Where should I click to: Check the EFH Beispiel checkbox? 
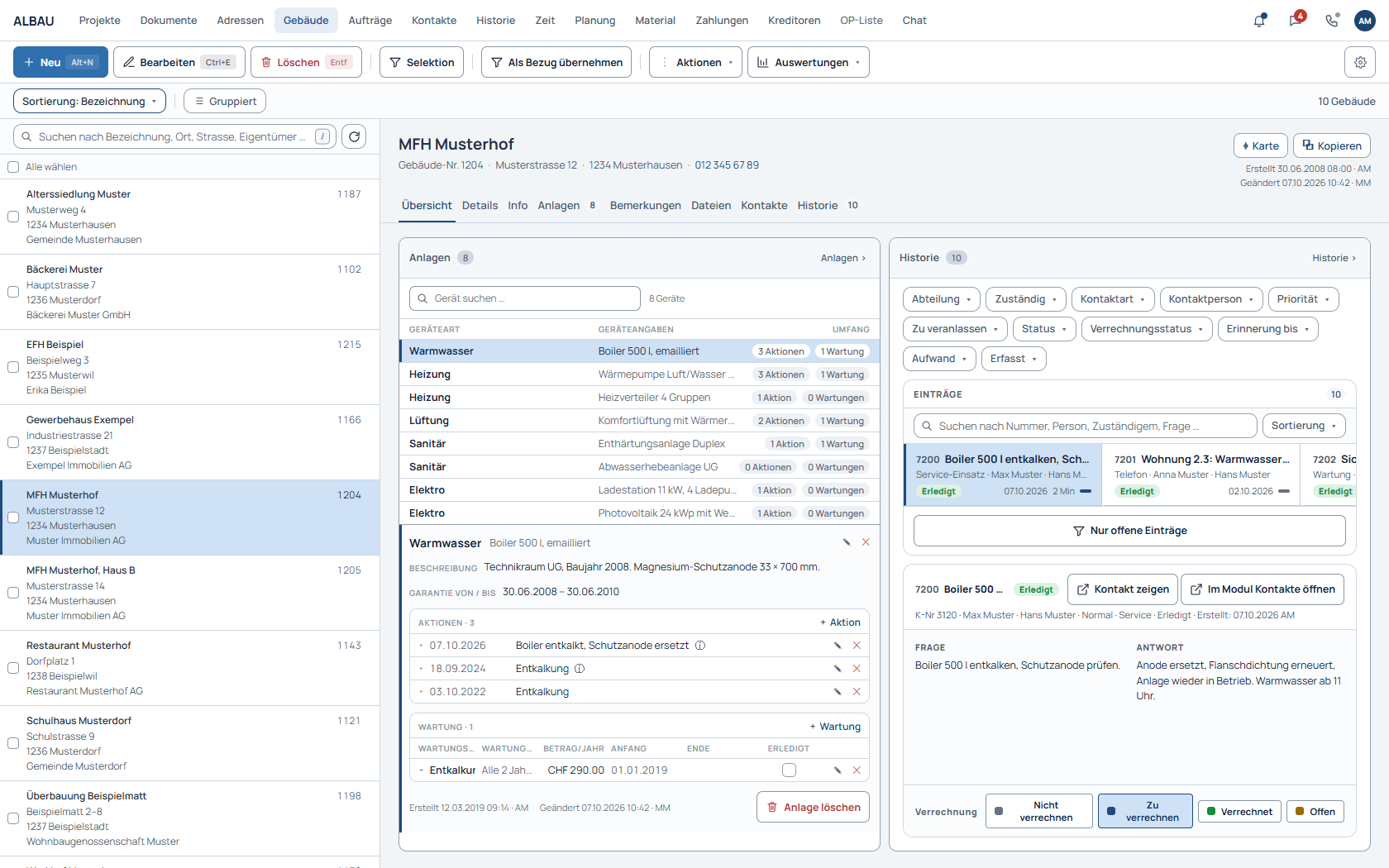(x=13, y=367)
